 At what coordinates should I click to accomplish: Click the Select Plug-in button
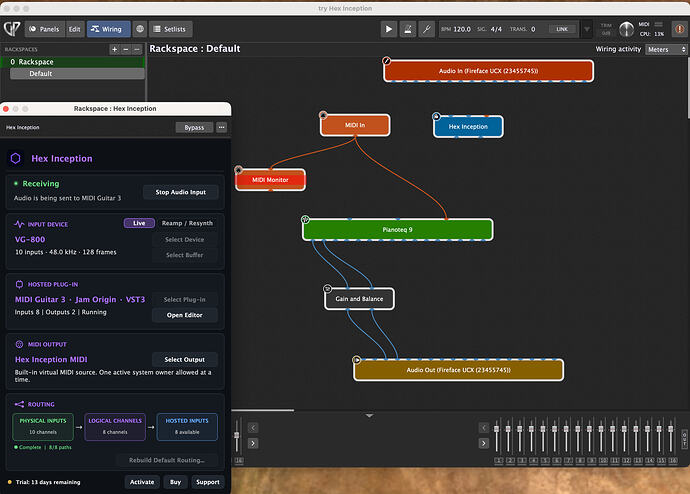tap(184, 299)
